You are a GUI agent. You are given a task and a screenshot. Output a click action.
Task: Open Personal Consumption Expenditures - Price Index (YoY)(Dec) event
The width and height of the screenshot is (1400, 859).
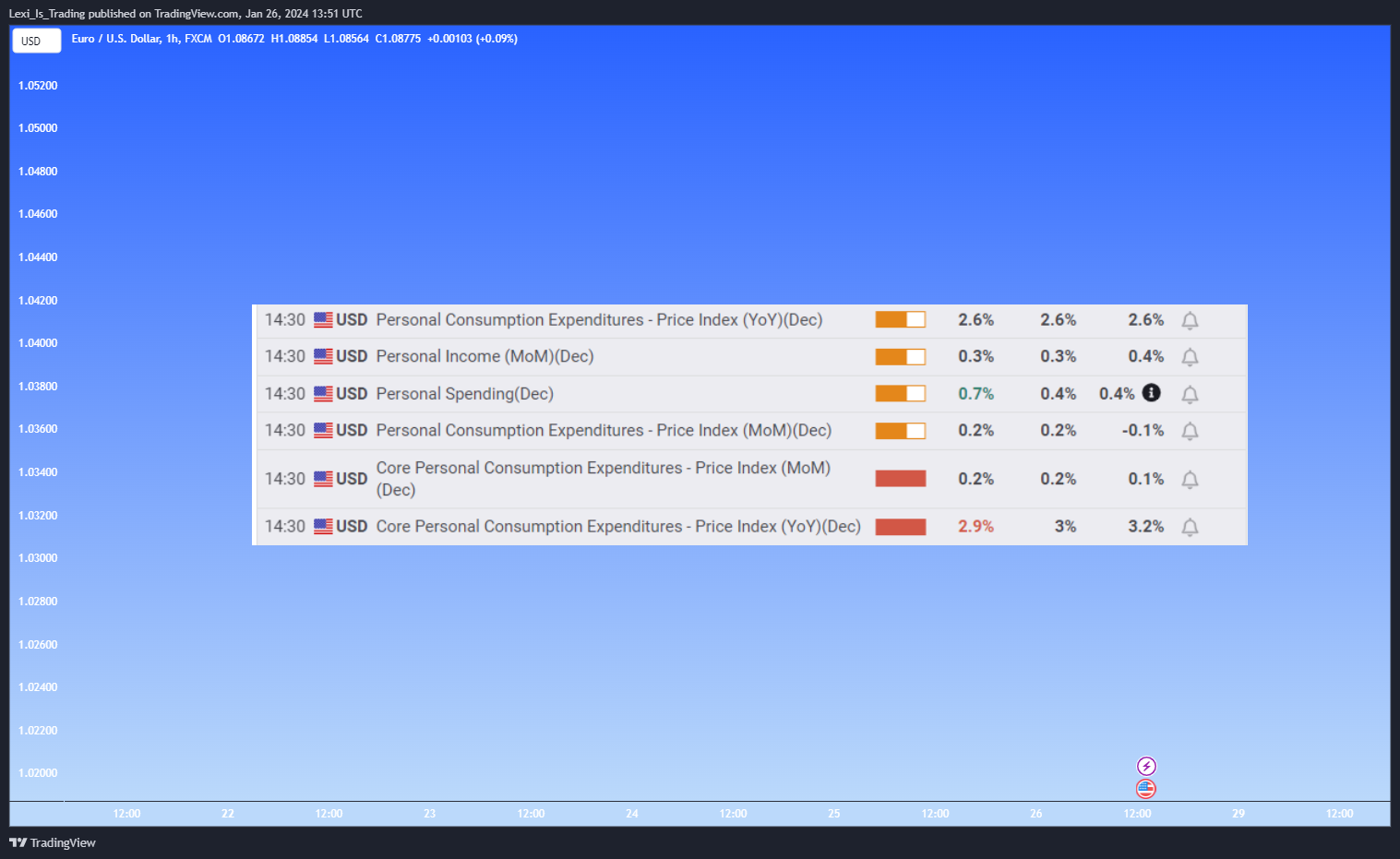click(599, 320)
